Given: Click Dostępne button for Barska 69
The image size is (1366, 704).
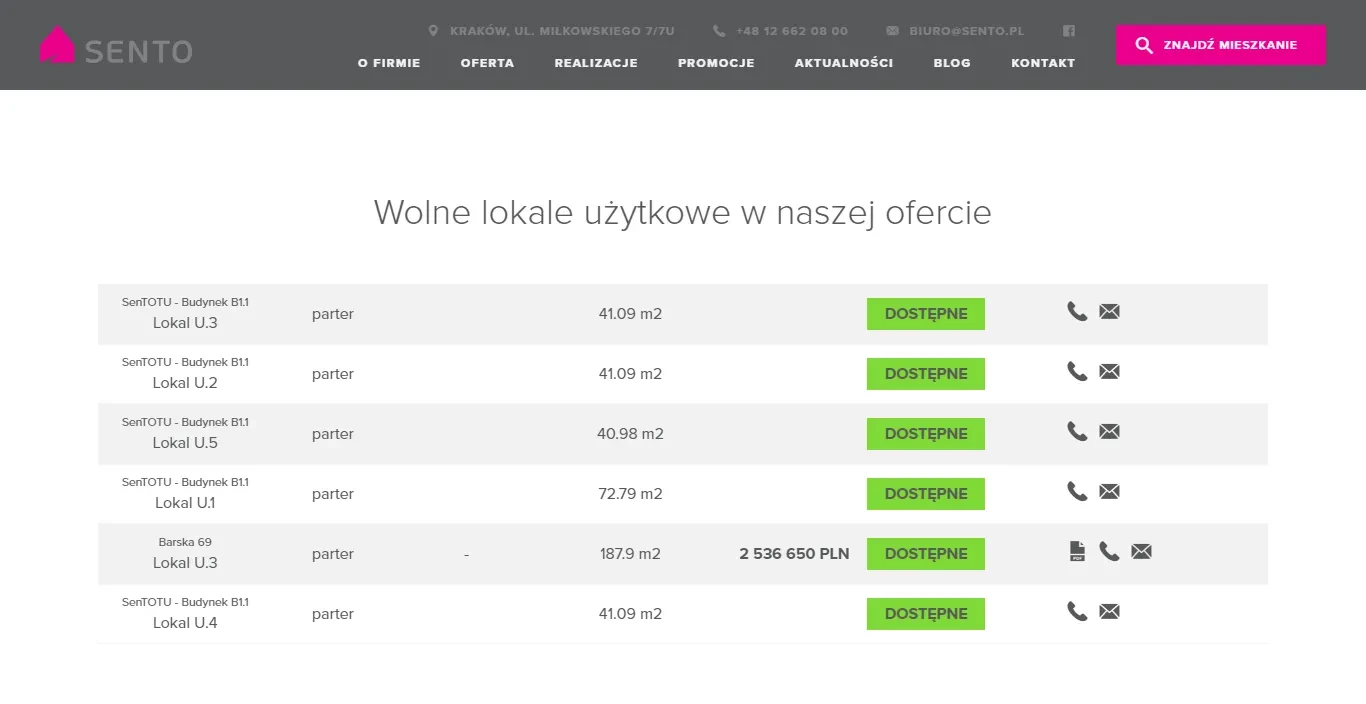Looking at the screenshot, I should 926,554.
